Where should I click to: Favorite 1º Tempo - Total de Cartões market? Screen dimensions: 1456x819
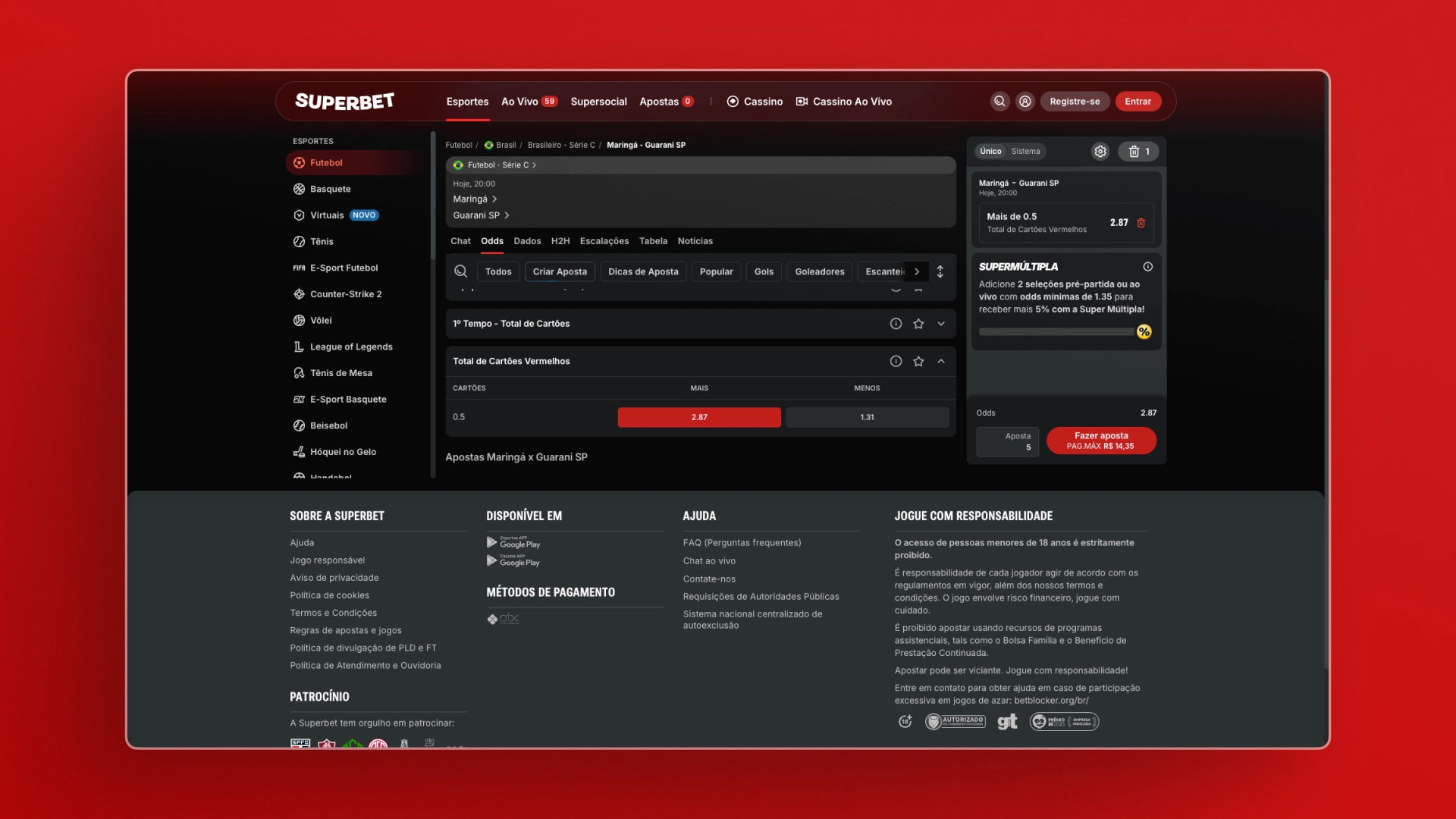coord(918,324)
